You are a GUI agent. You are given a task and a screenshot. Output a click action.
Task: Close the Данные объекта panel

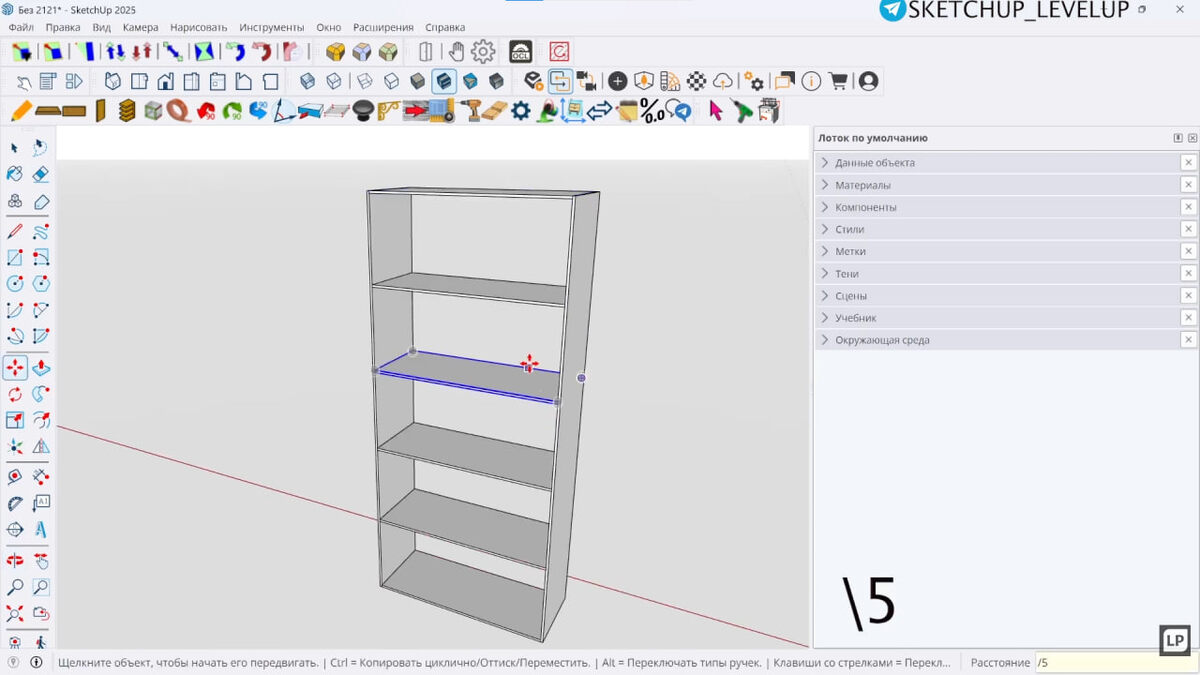(1188, 163)
